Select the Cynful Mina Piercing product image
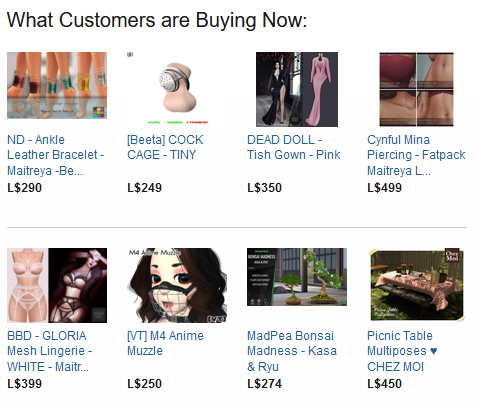The image size is (477, 409). tap(417, 89)
